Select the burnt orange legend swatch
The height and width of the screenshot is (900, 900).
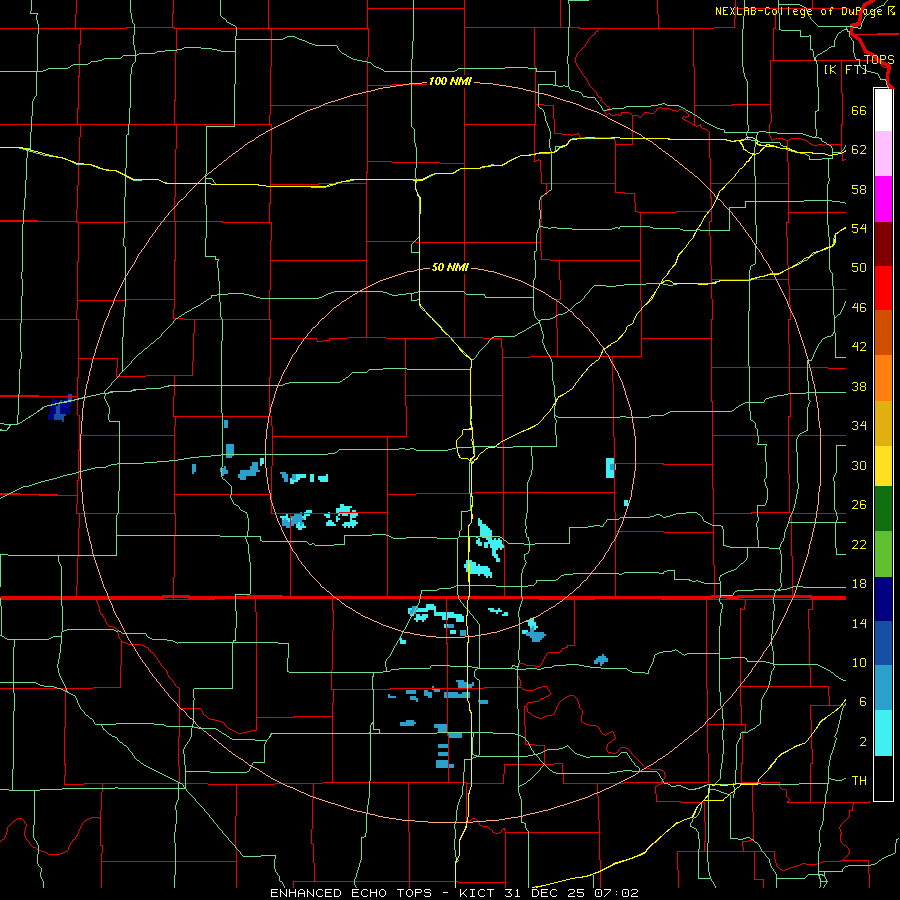[x=883, y=333]
